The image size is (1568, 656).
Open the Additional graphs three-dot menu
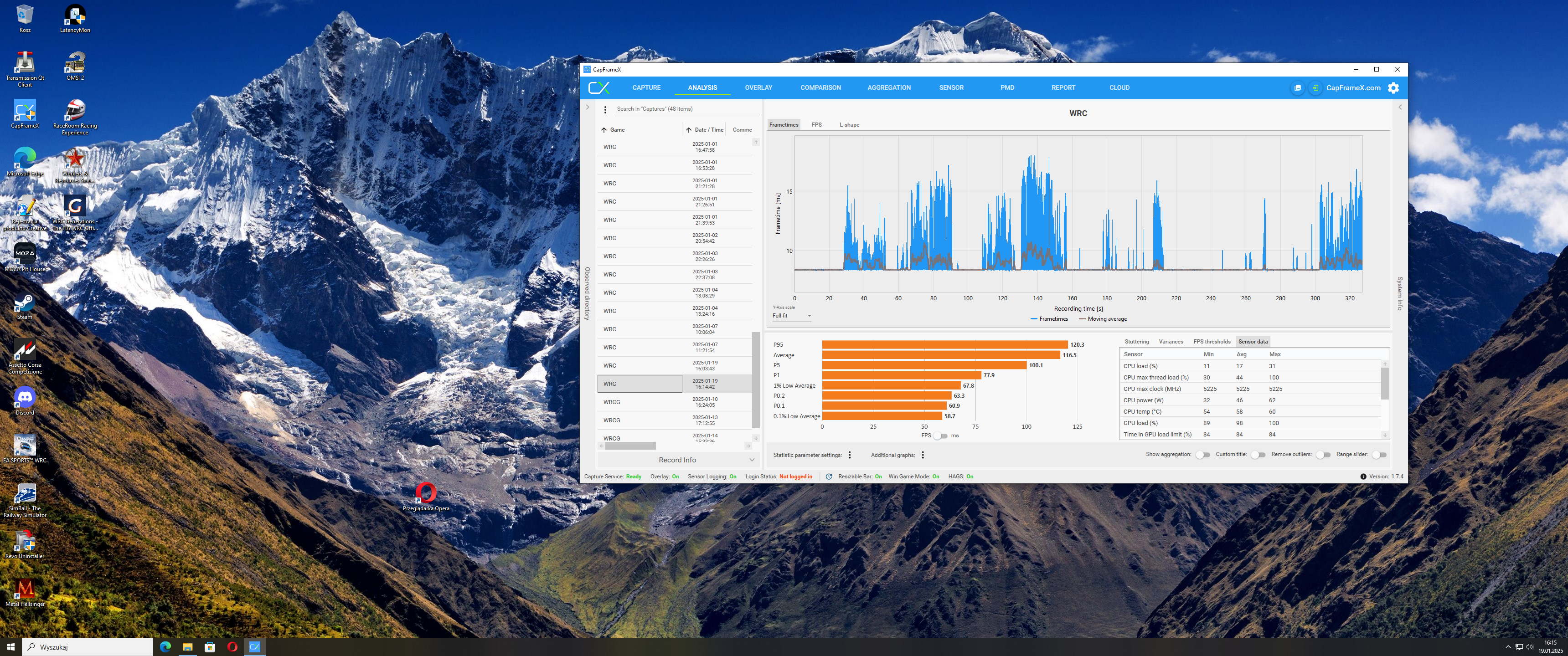[x=923, y=455]
